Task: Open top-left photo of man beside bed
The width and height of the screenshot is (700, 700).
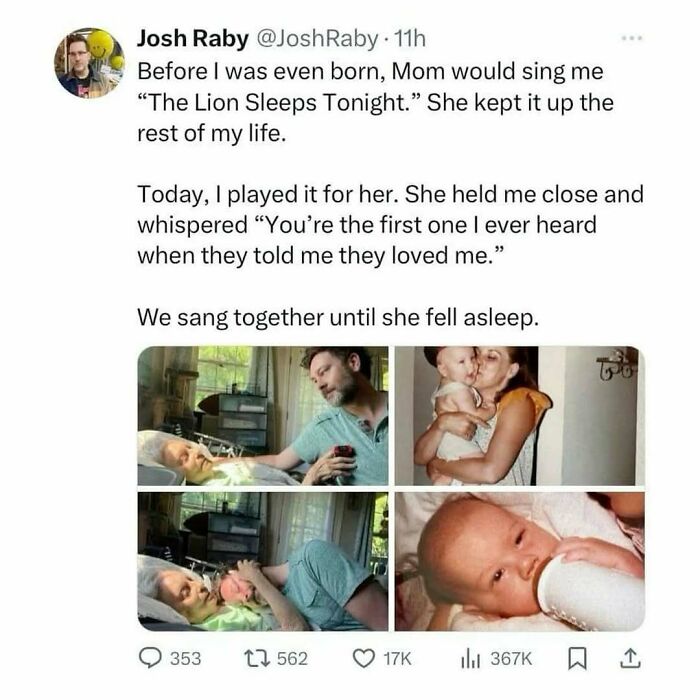Action: click(263, 416)
